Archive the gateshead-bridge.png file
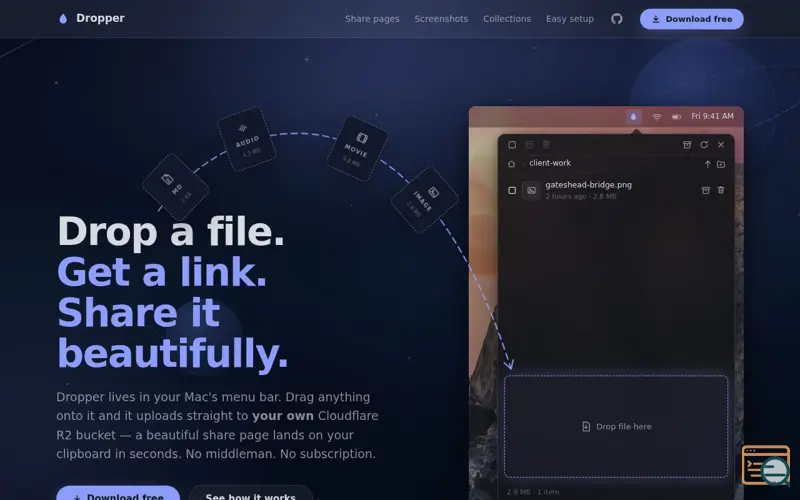The image size is (800, 500). pyautogui.click(x=706, y=190)
